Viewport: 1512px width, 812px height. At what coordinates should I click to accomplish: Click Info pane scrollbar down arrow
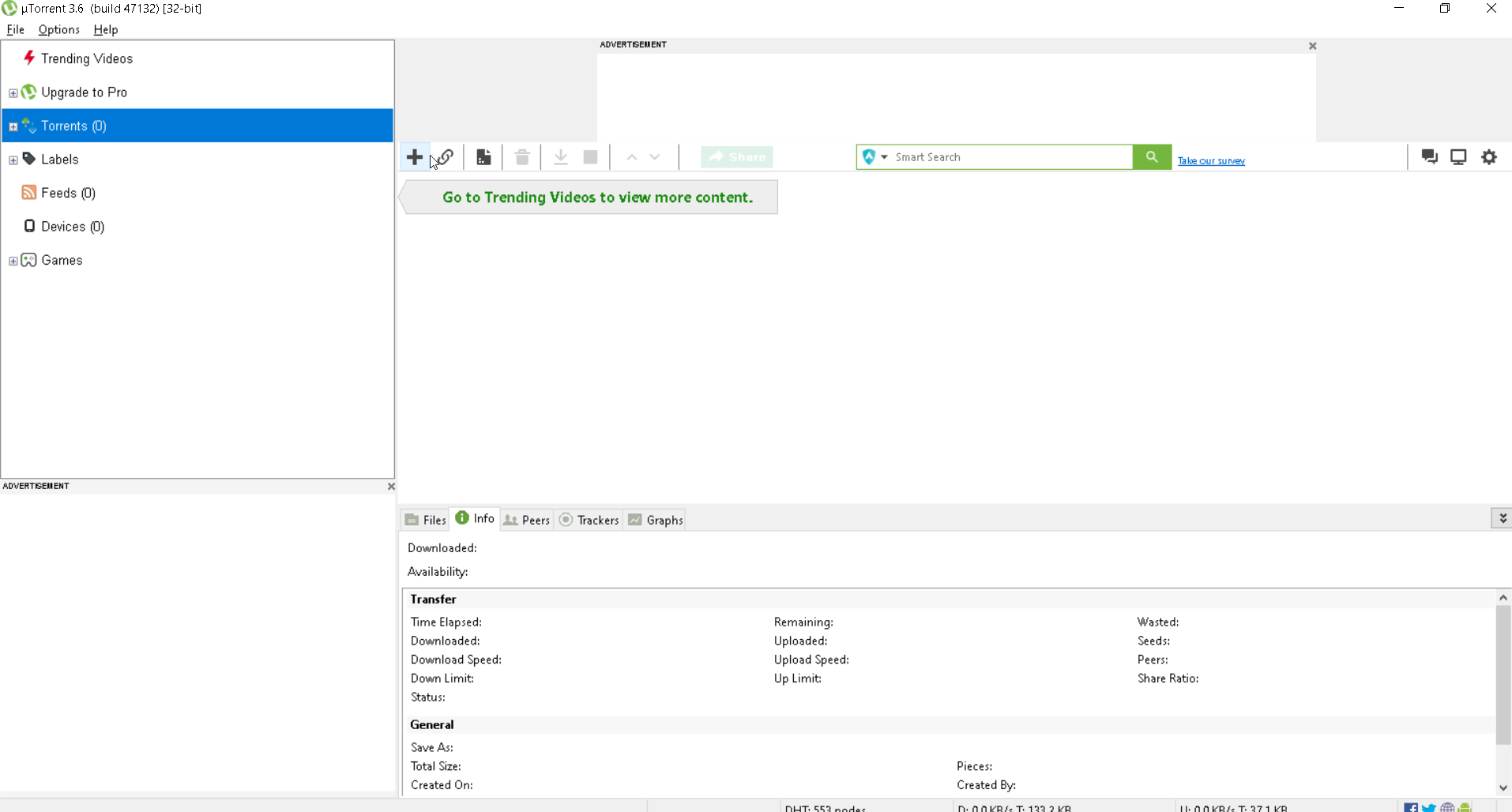(1503, 788)
